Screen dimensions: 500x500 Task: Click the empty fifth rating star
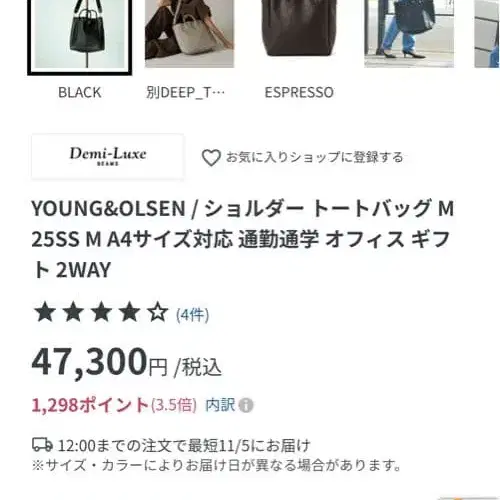coord(157,312)
